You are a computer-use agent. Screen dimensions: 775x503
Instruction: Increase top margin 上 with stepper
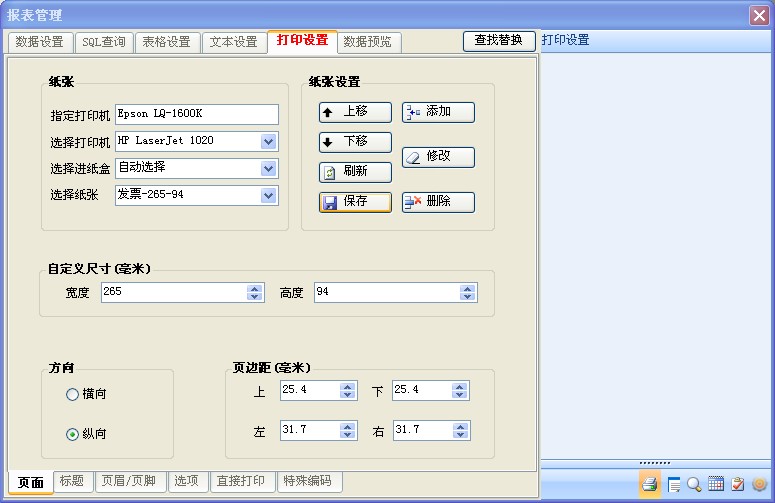coord(348,387)
